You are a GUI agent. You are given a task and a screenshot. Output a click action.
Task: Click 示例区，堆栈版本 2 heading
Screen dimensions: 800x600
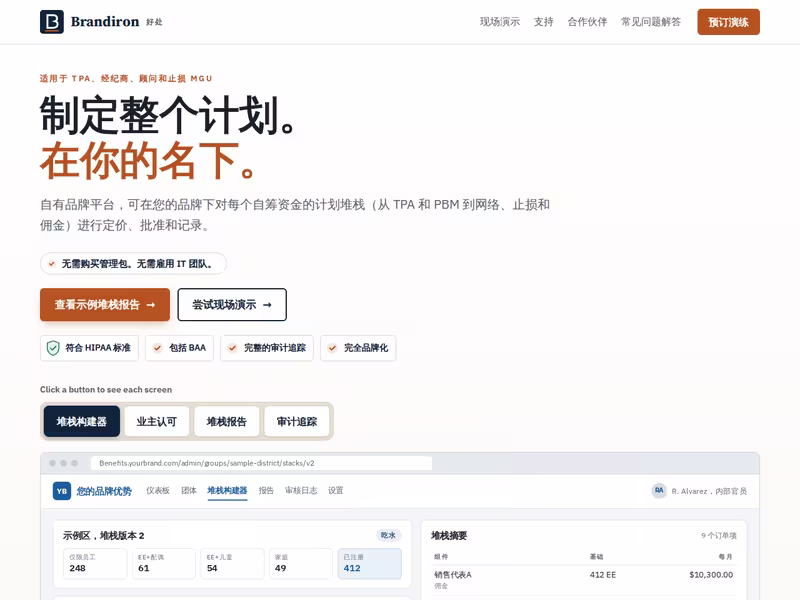[104, 536]
